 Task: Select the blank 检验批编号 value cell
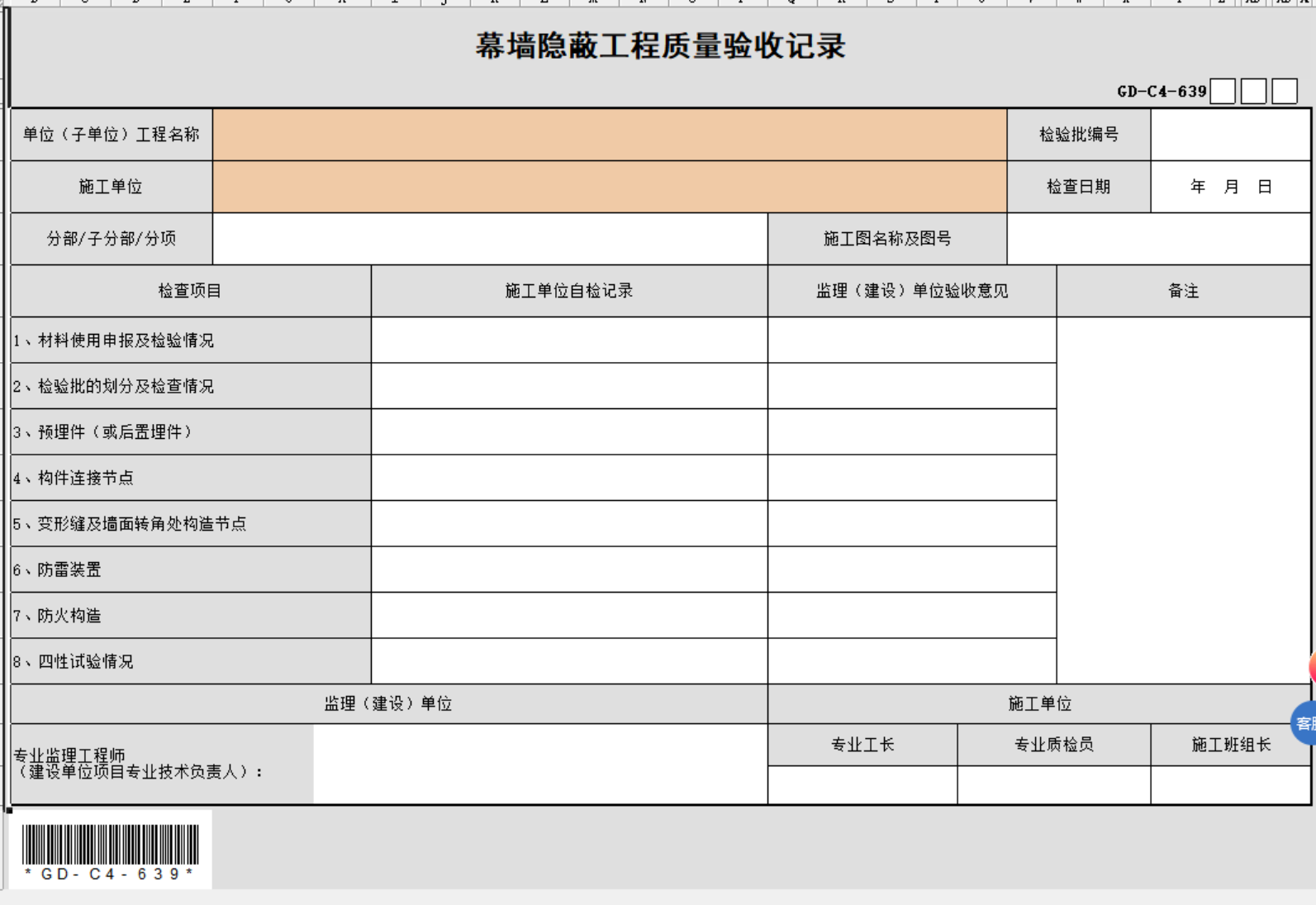(x=1230, y=135)
